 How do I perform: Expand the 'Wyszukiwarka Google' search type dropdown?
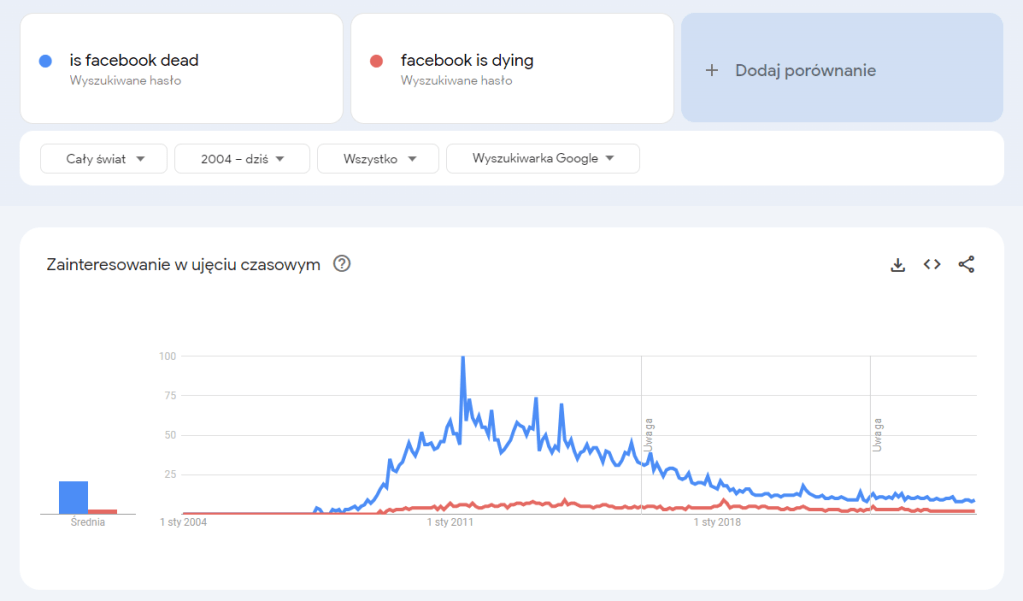click(542, 159)
